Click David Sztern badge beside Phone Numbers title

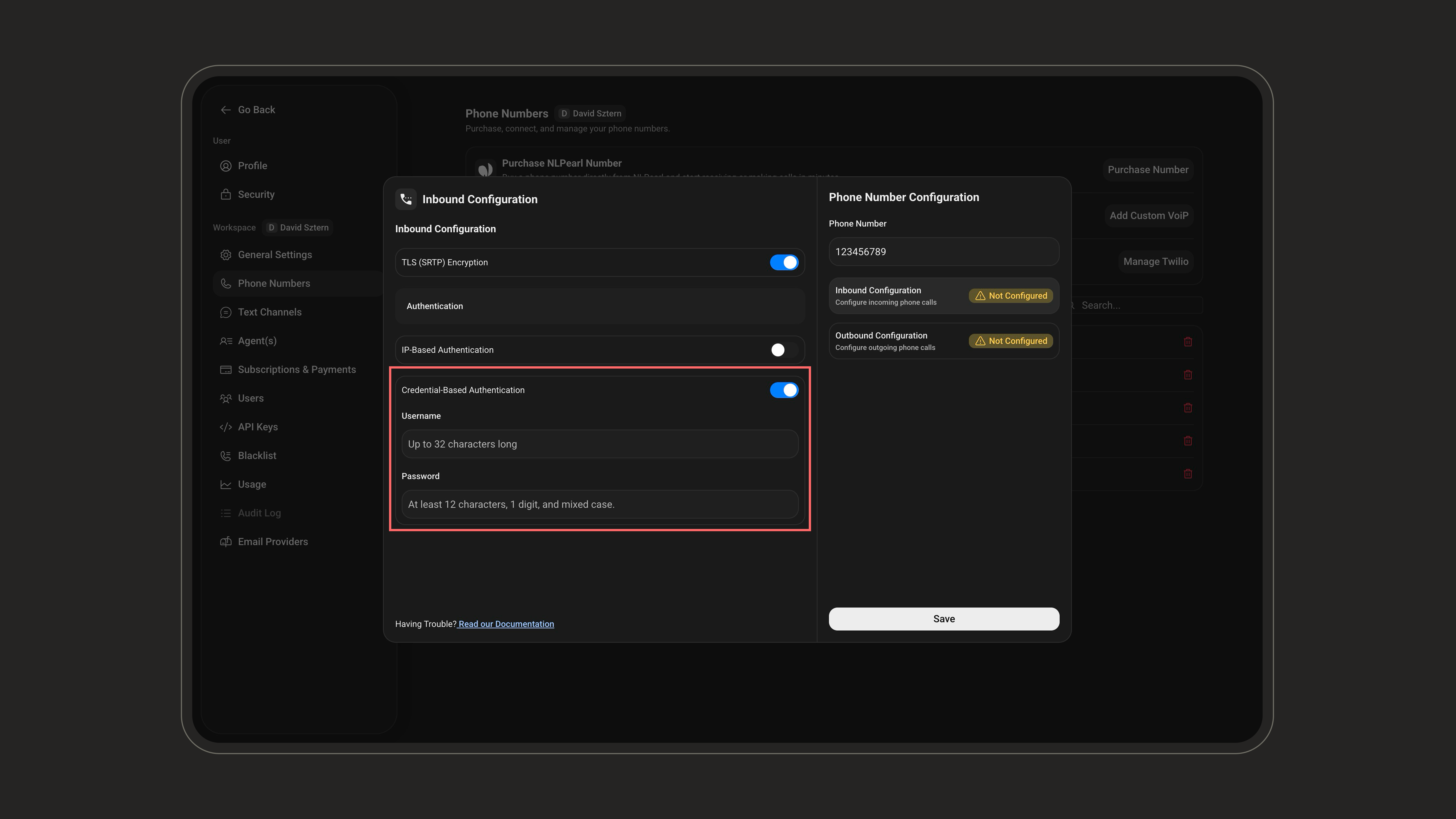590,114
